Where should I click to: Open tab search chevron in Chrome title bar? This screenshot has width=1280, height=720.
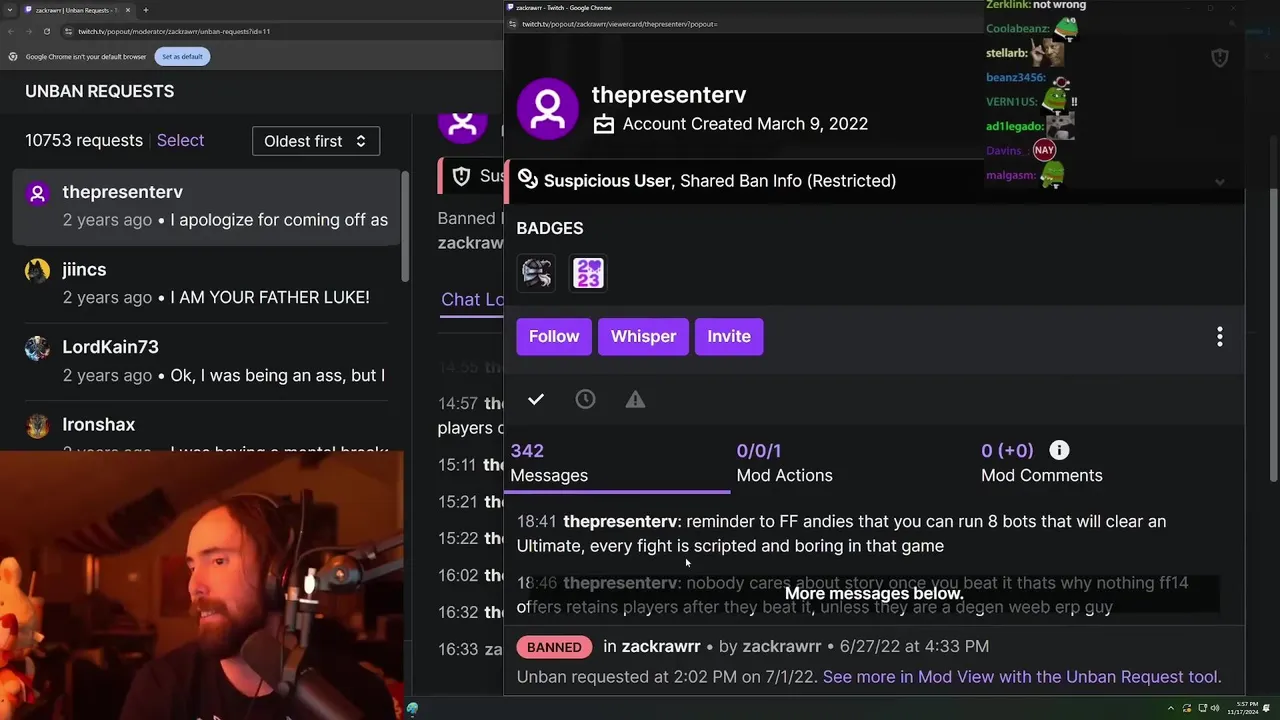11,10
